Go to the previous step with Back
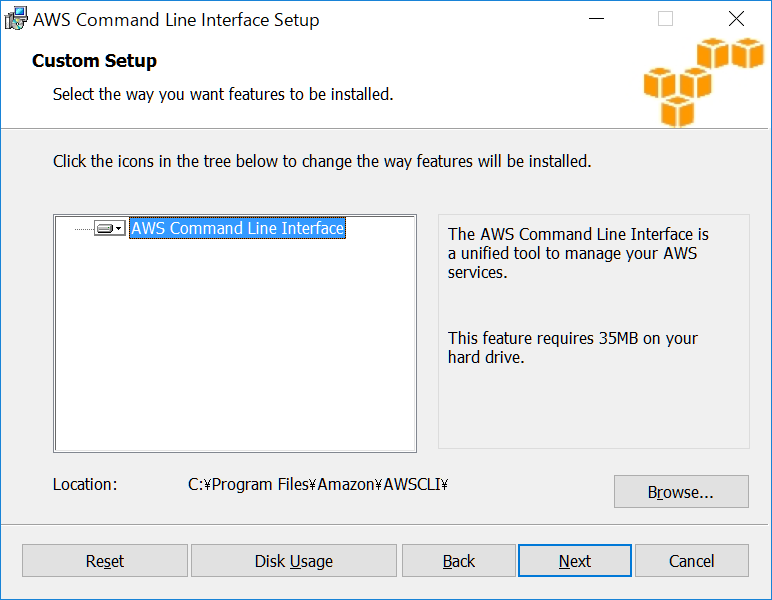The width and height of the screenshot is (772, 600). [458, 561]
